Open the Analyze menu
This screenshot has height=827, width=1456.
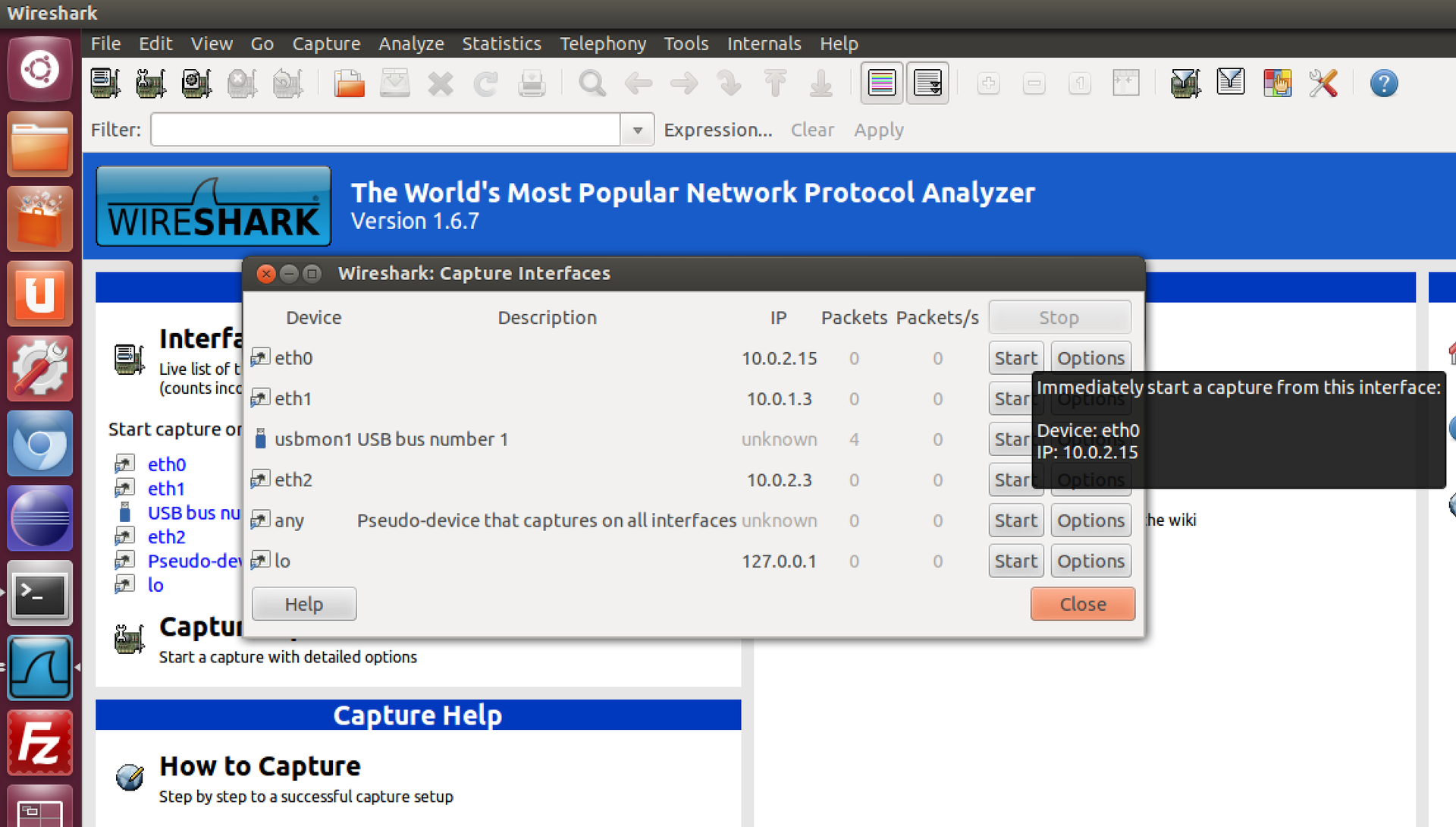click(411, 44)
